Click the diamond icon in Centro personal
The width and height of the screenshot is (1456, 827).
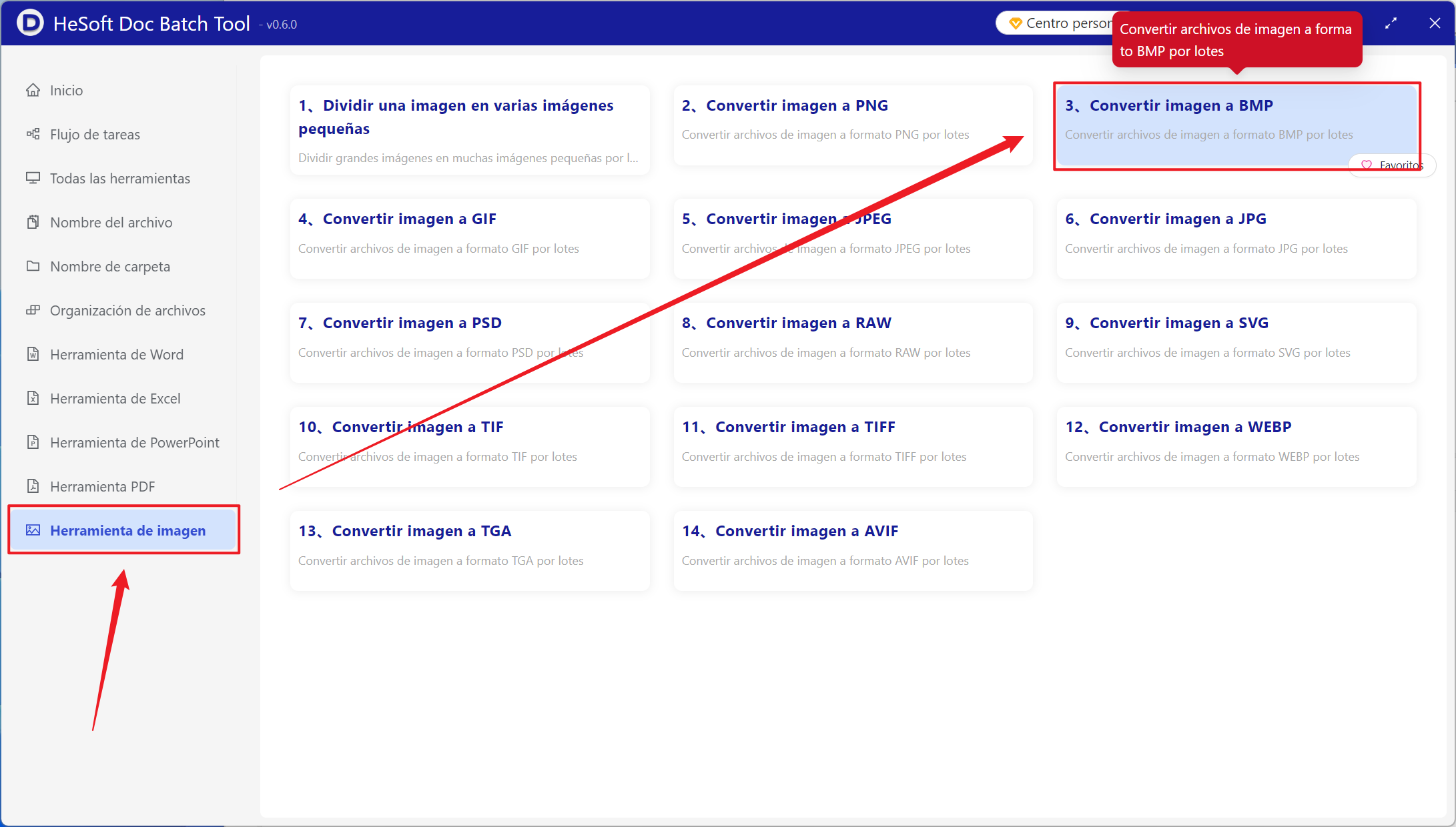[x=1016, y=23]
